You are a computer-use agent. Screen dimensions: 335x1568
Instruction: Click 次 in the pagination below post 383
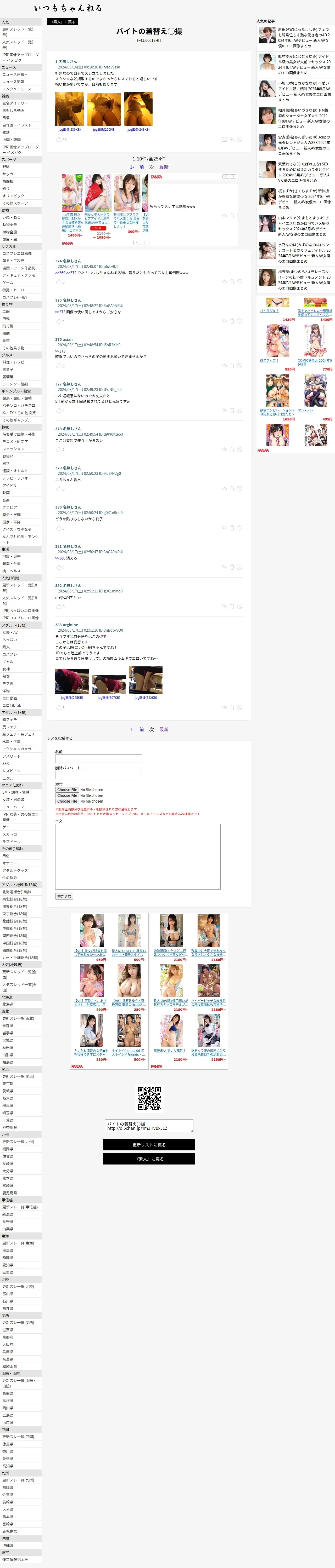[x=152, y=729]
